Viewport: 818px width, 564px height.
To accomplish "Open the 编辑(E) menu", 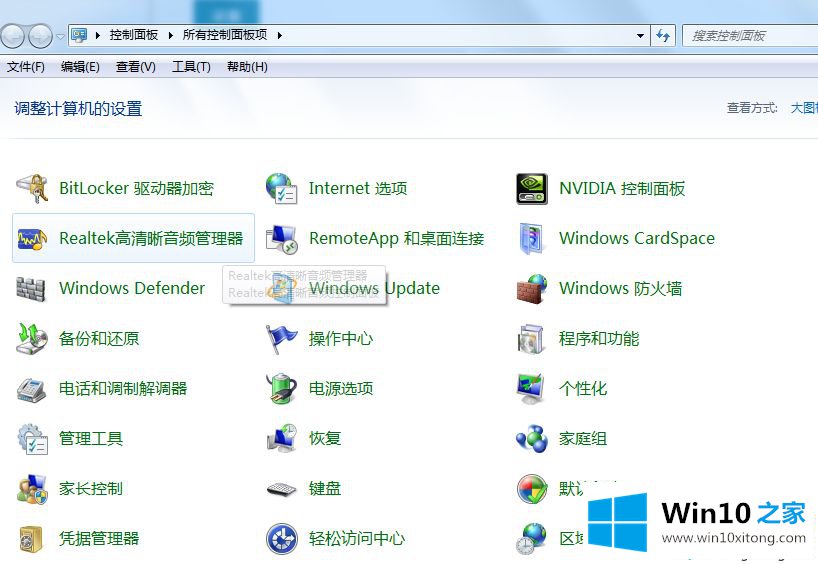I will pyautogui.click(x=80, y=67).
